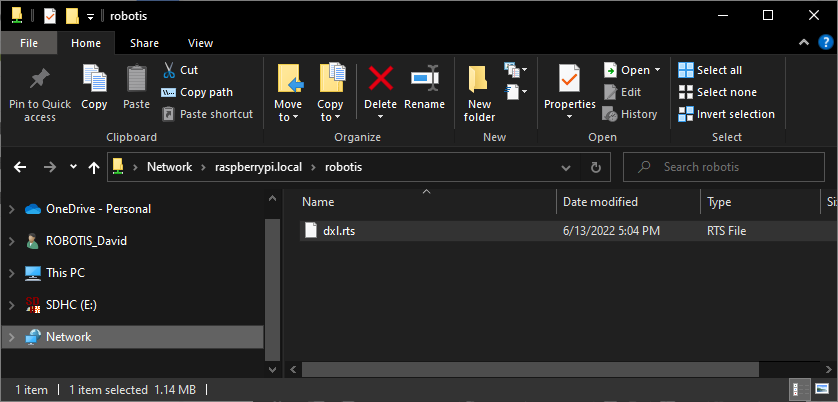Go up one folder level arrow
The width and height of the screenshot is (838, 402).
[94, 167]
